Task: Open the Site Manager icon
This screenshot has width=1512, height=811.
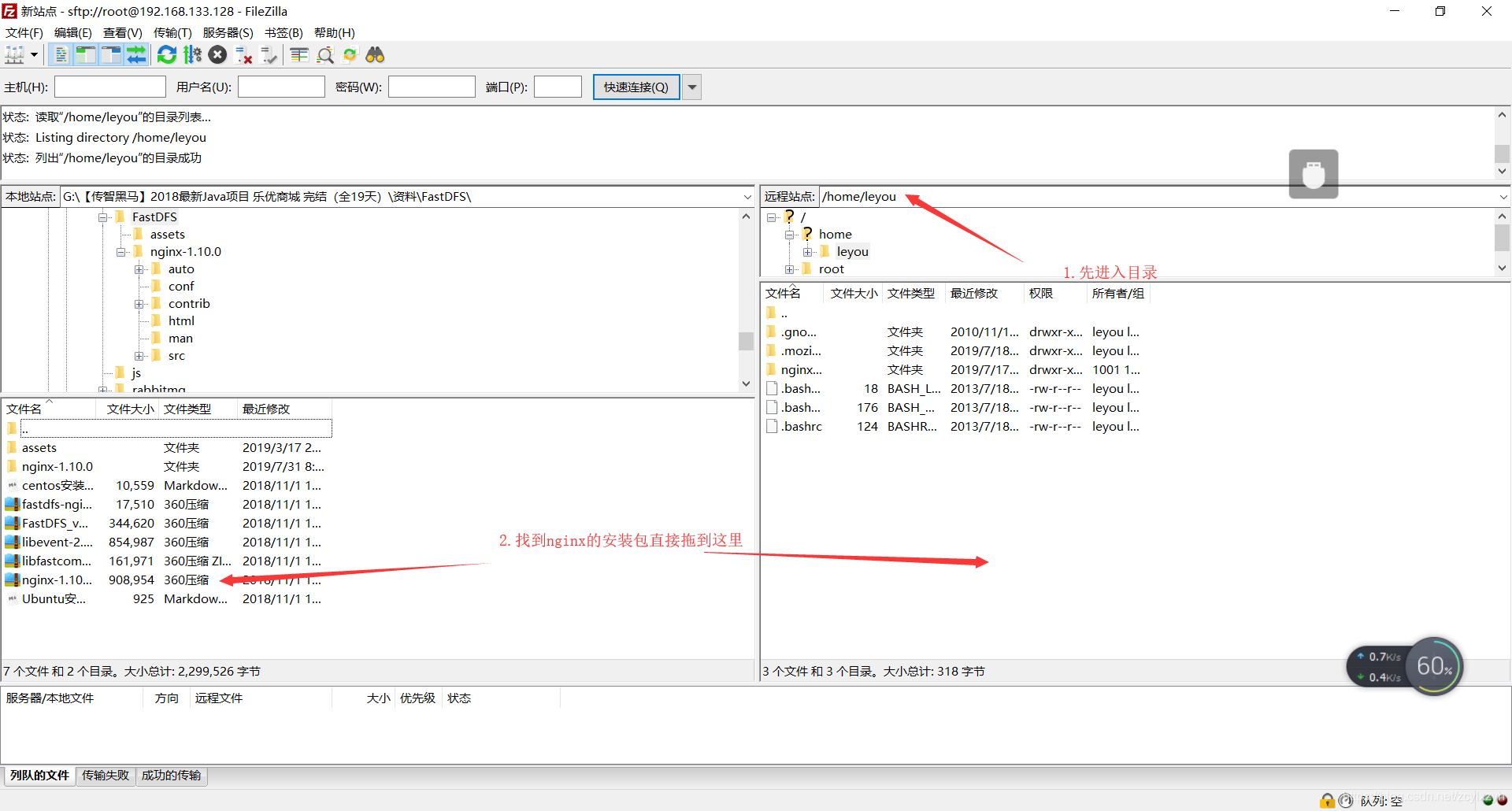Action: pyautogui.click(x=15, y=54)
